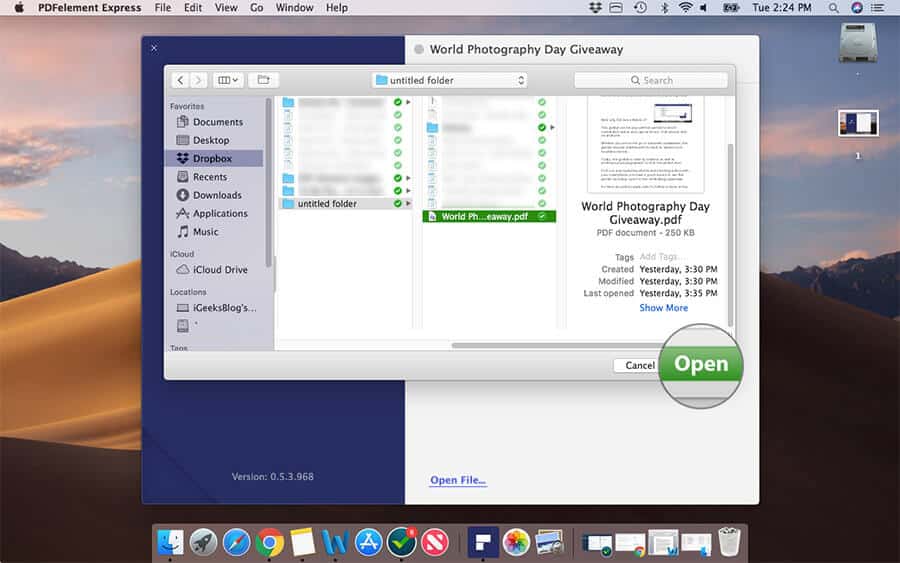Click the Cancel button
Viewport: 900px width, 563px height.
coord(639,366)
